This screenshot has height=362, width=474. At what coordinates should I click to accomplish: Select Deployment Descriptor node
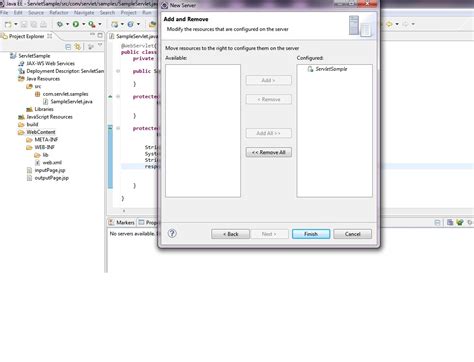(x=65, y=71)
